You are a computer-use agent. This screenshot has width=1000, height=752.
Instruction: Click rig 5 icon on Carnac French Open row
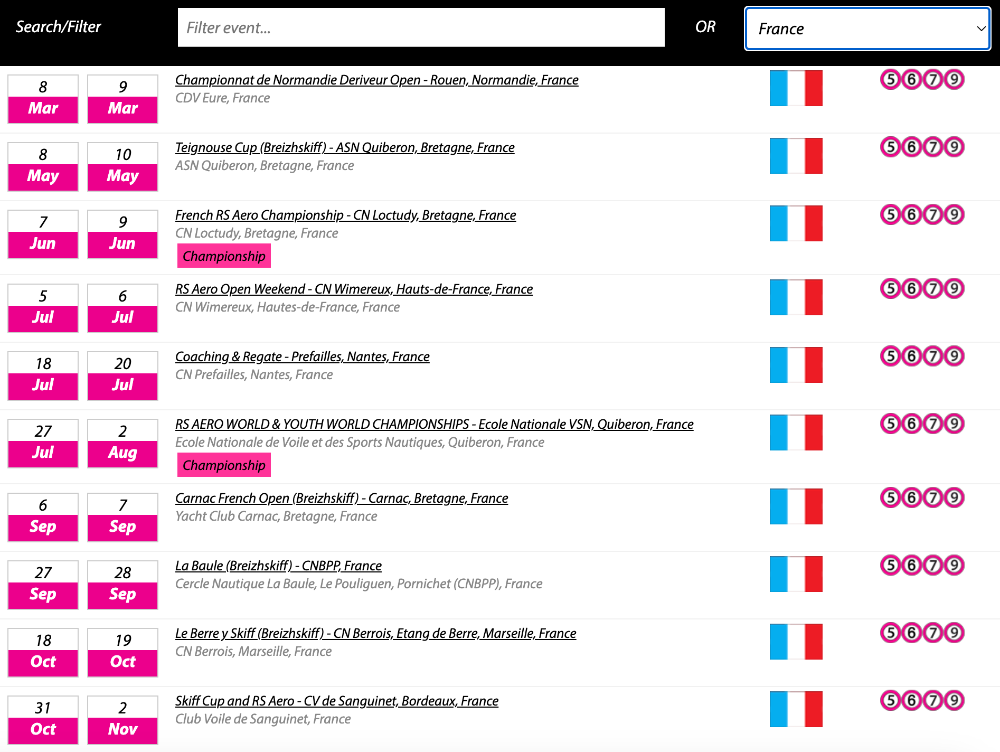point(891,498)
